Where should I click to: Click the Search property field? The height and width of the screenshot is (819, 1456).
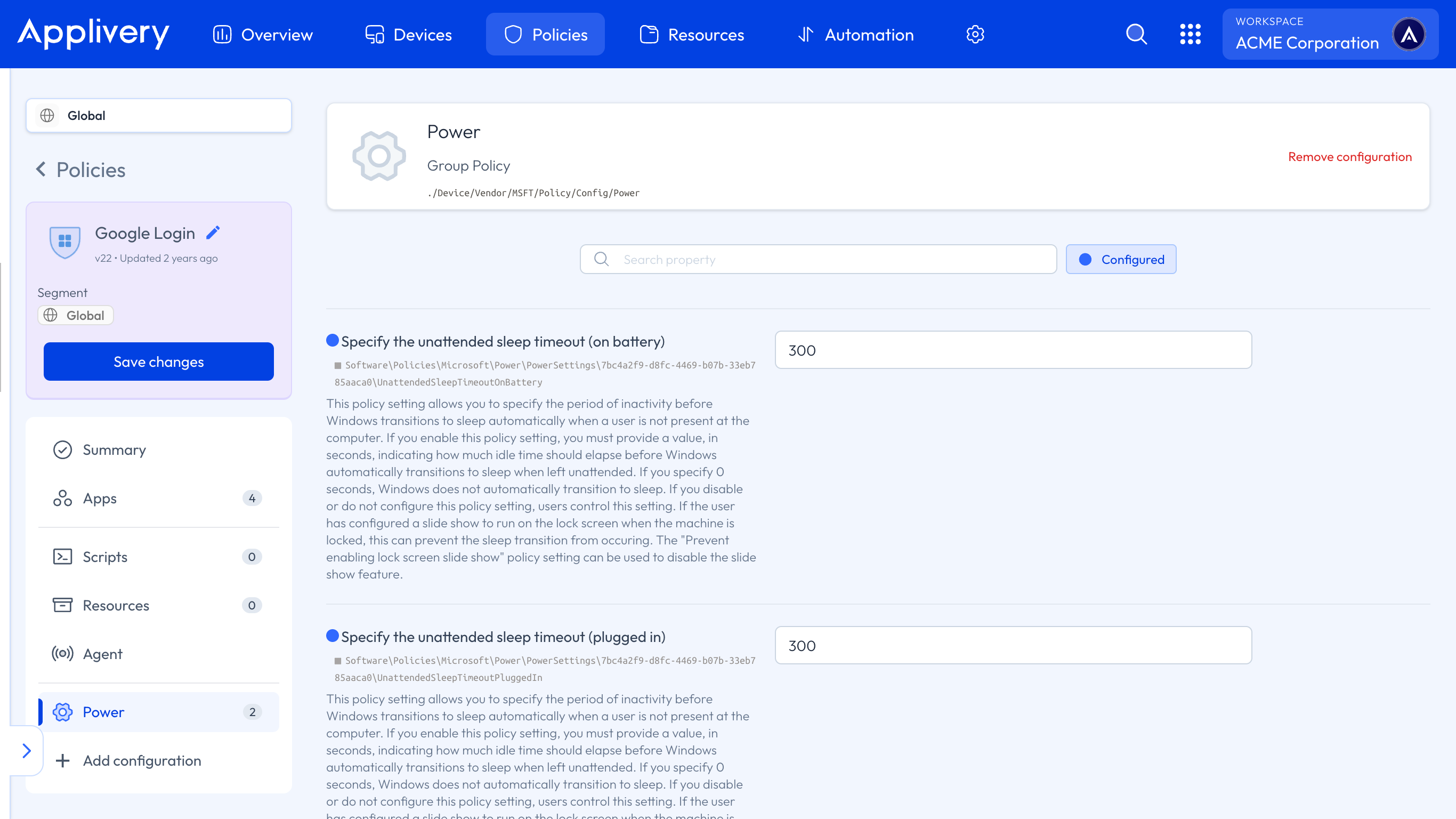(x=818, y=260)
